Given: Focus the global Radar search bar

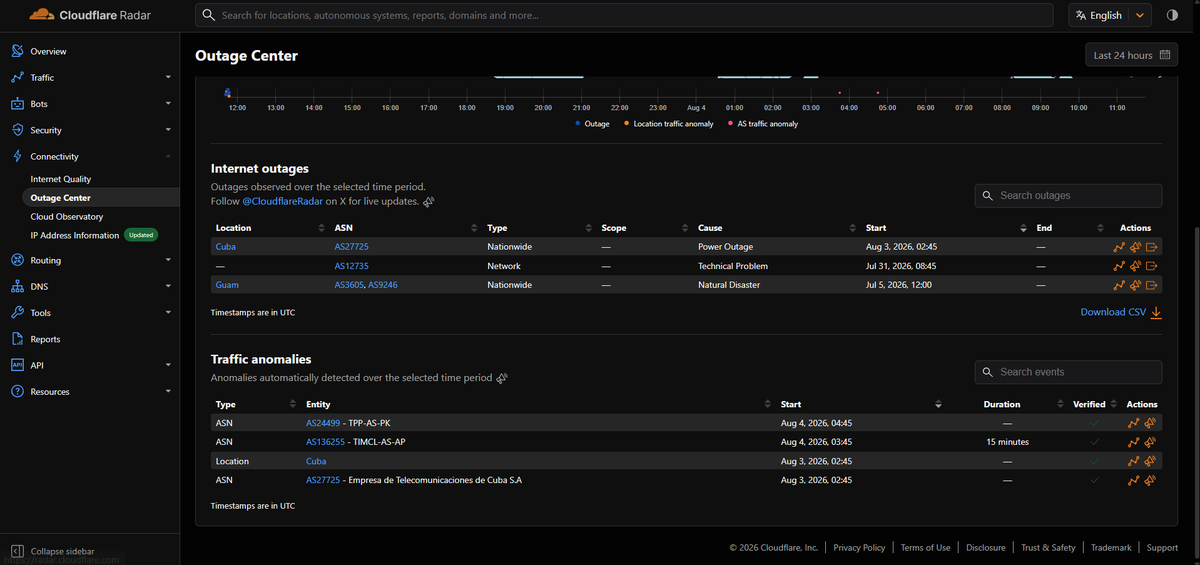Looking at the screenshot, I should click(625, 15).
